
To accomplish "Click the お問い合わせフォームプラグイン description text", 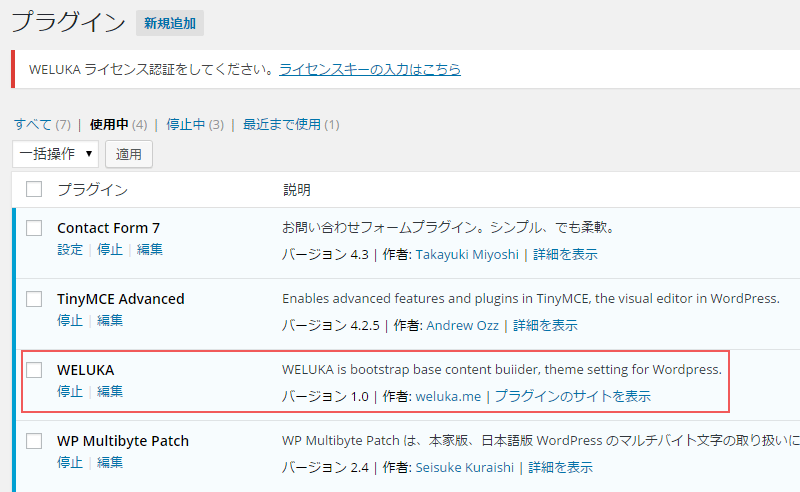I will (x=448, y=227).
